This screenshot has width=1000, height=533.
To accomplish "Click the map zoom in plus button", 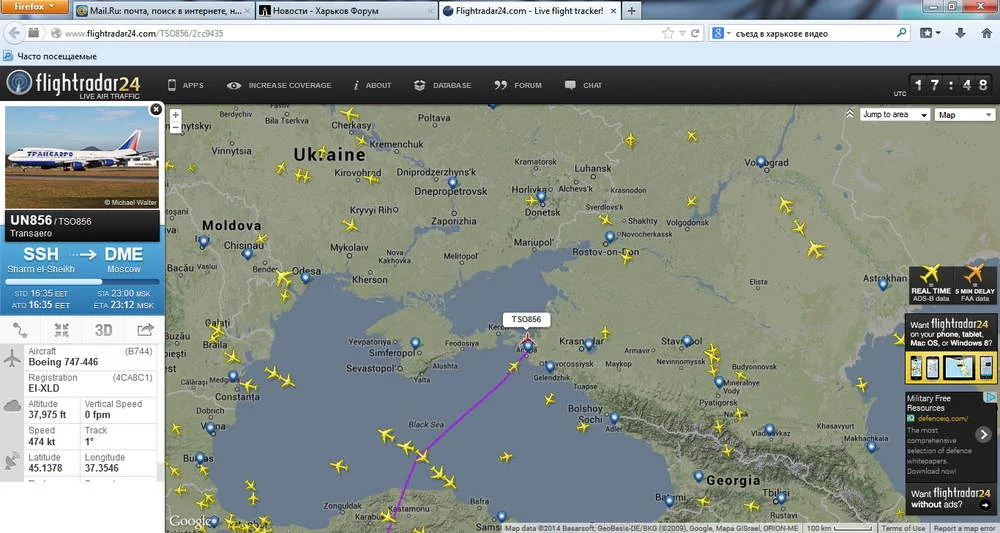I will tap(175, 115).
